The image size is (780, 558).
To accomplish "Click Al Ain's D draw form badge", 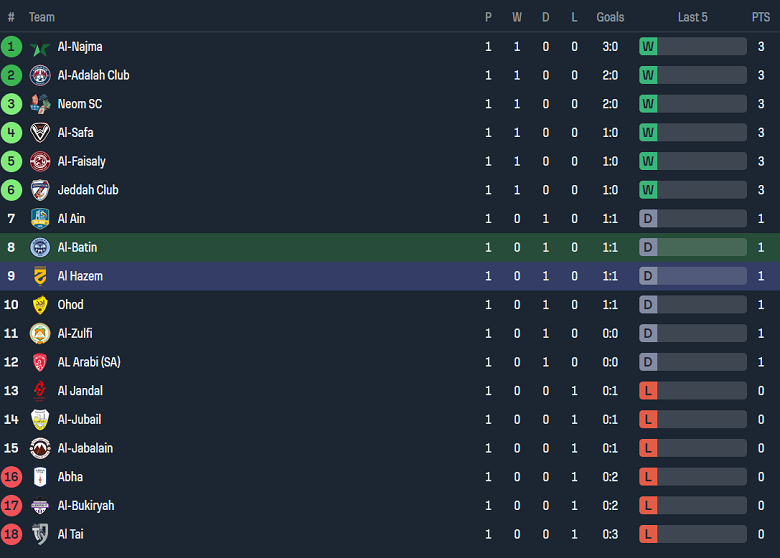I will (648, 219).
